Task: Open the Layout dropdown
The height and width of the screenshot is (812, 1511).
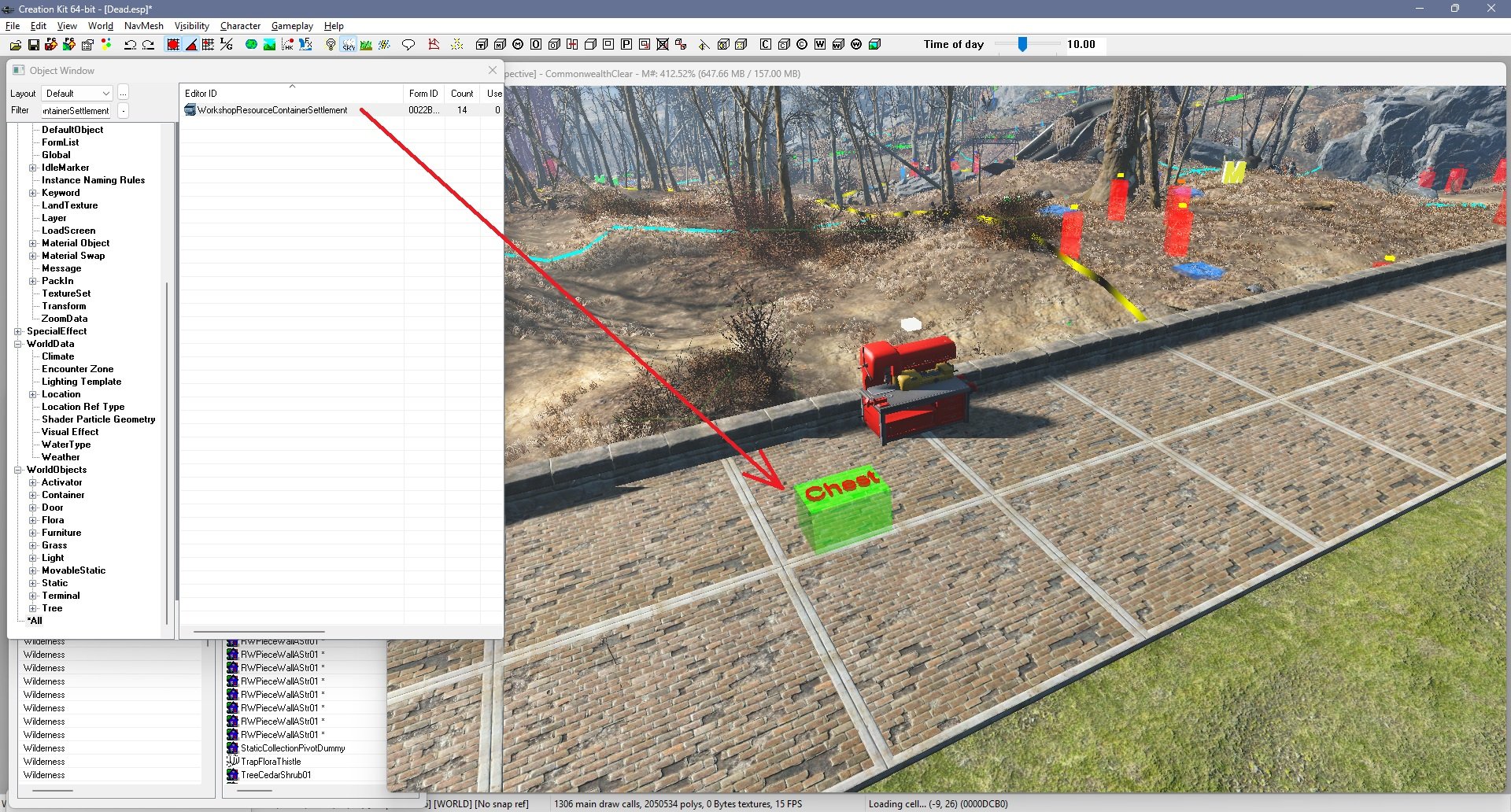Action: click(77, 93)
